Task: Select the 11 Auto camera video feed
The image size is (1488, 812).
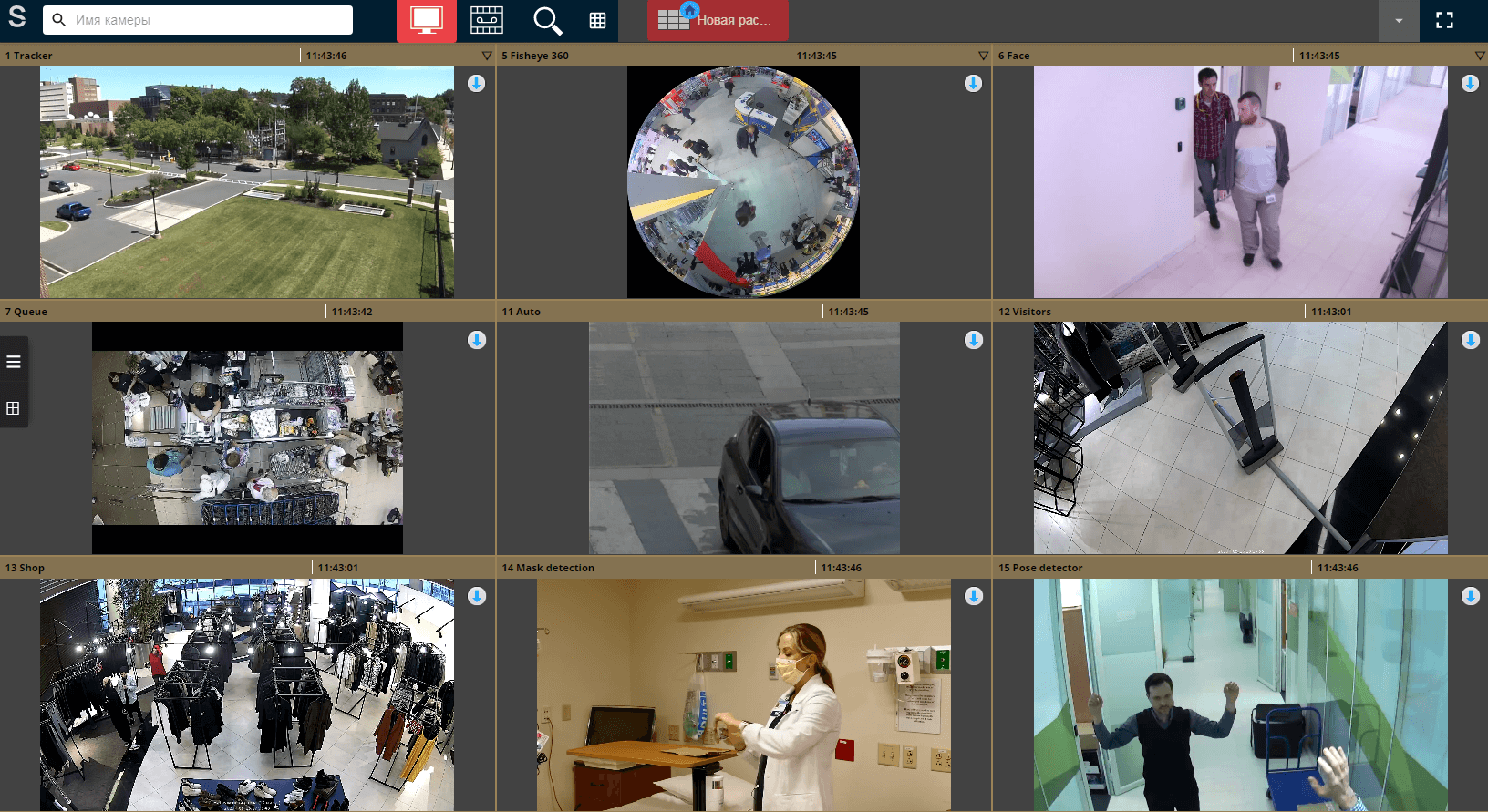Action: click(744, 437)
